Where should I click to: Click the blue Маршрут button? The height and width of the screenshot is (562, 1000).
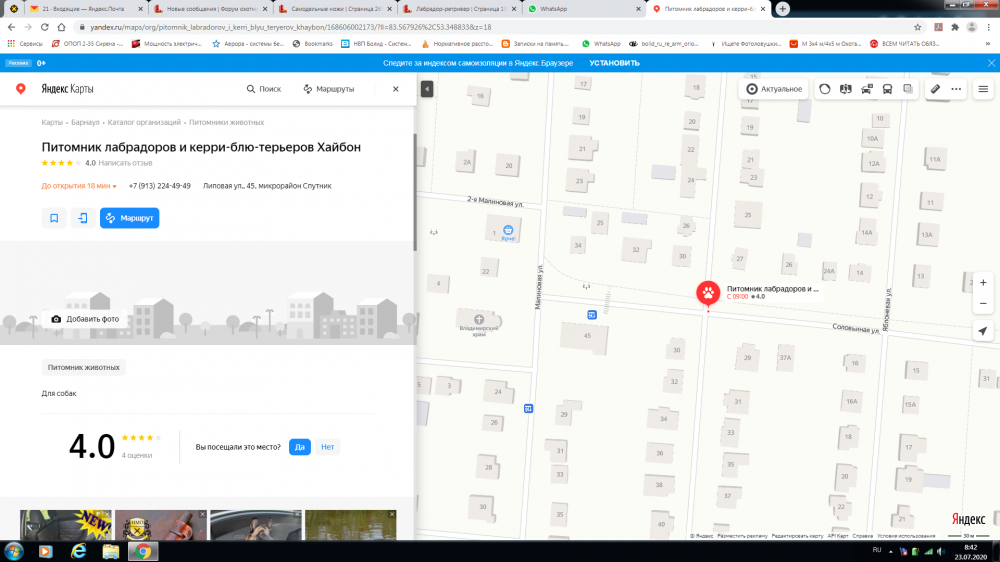point(129,218)
